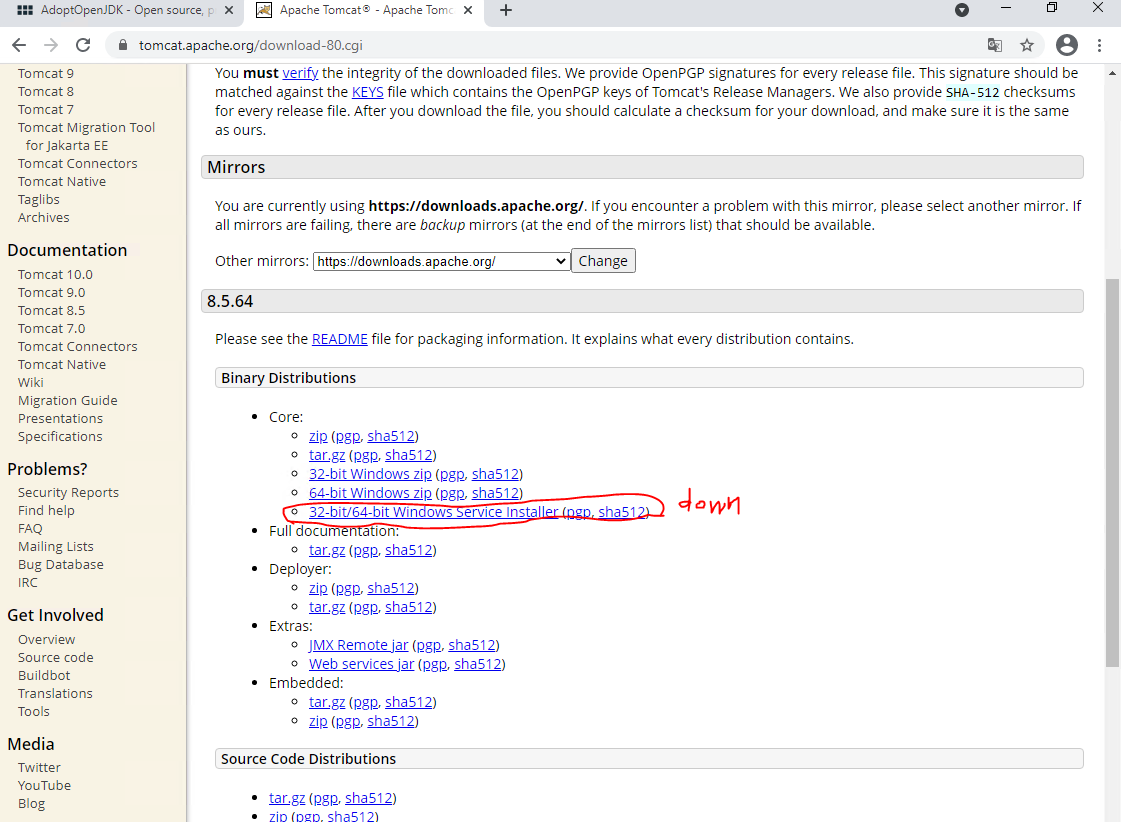Open the verify link
The width and height of the screenshot is (1121, 822).
[300, 73]
